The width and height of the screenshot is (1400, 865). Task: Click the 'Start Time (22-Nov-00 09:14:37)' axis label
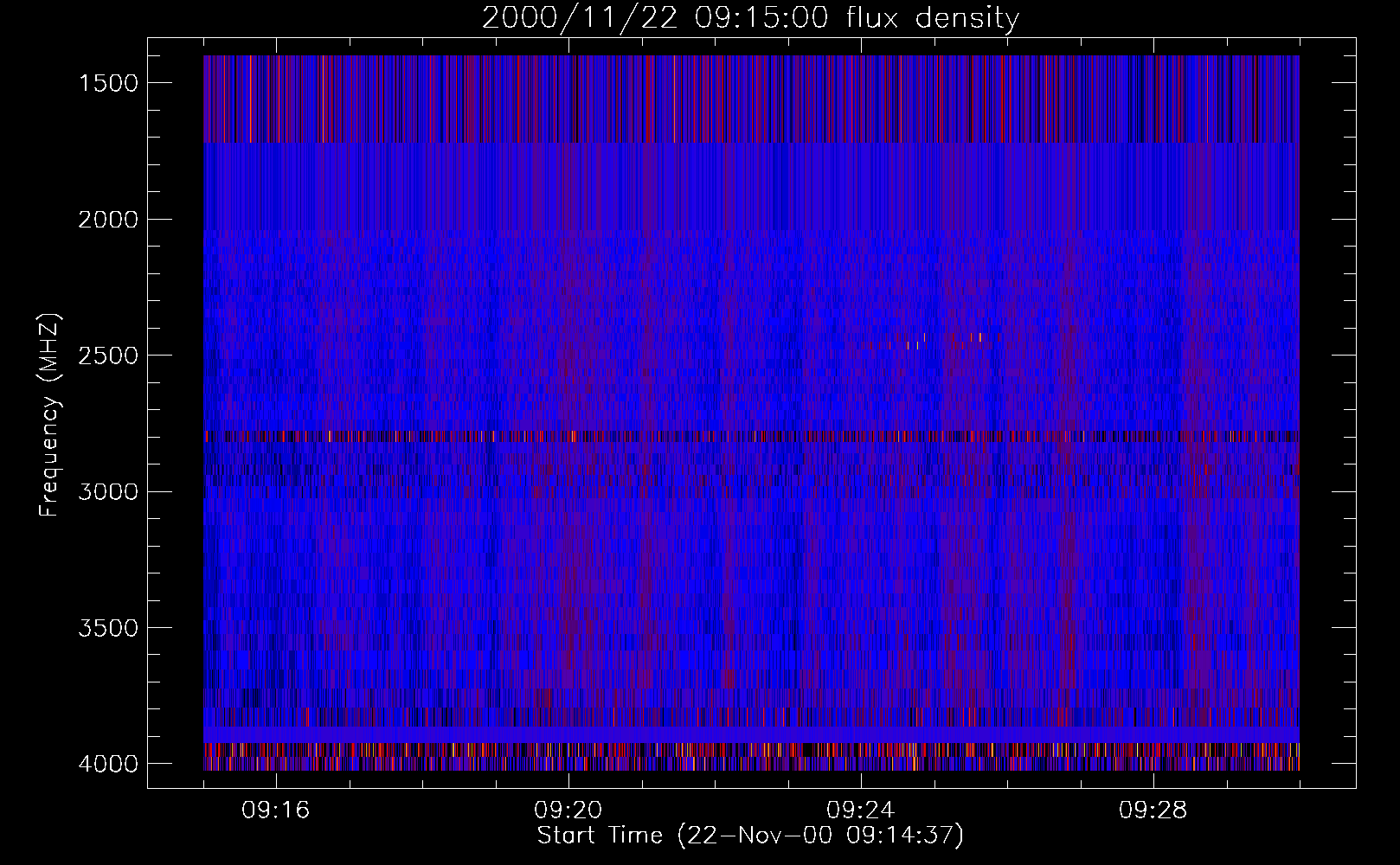coord(750,836)
